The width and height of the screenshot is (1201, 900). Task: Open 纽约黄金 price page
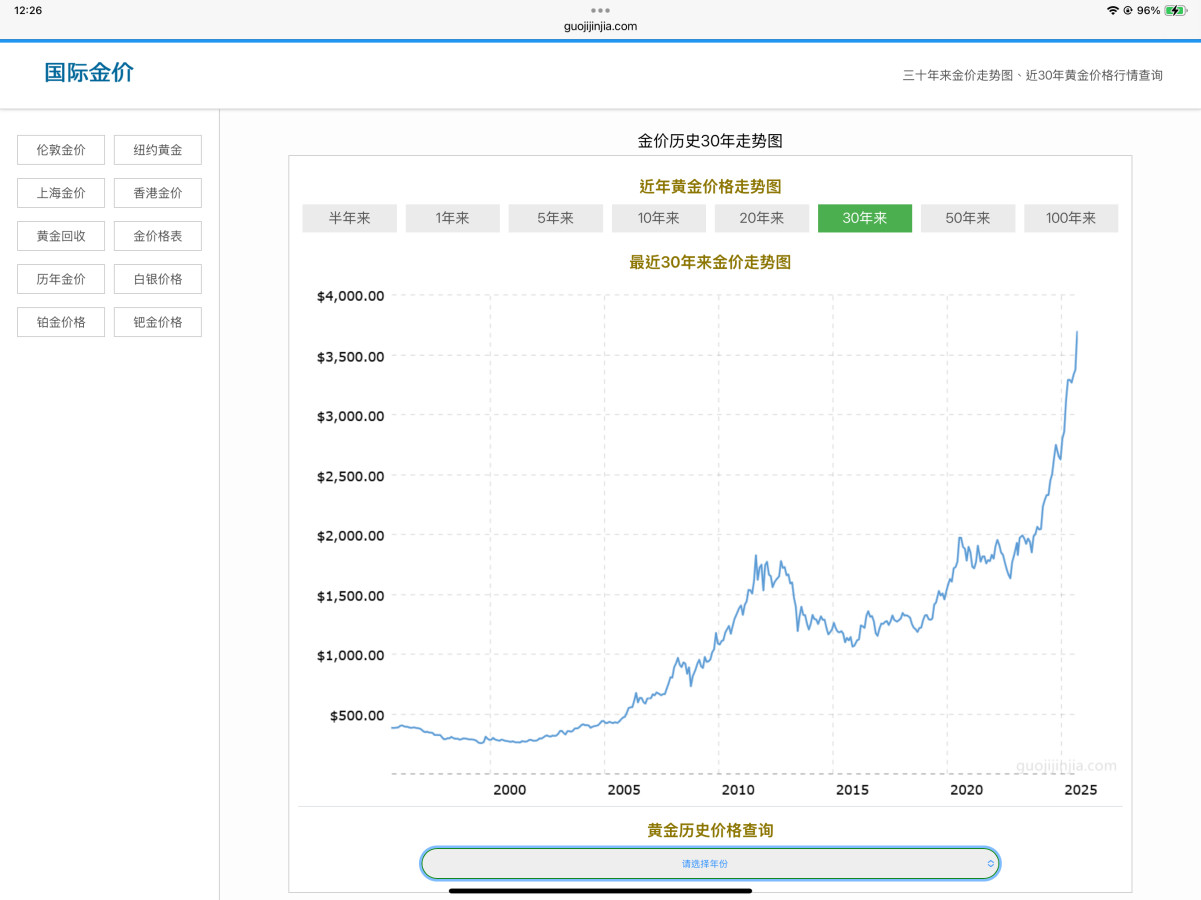click(x=158, y=150)
